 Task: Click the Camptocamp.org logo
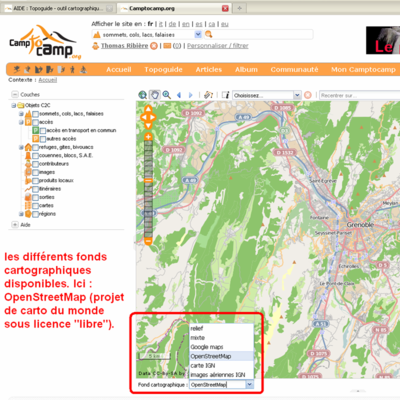click(45, 42)
